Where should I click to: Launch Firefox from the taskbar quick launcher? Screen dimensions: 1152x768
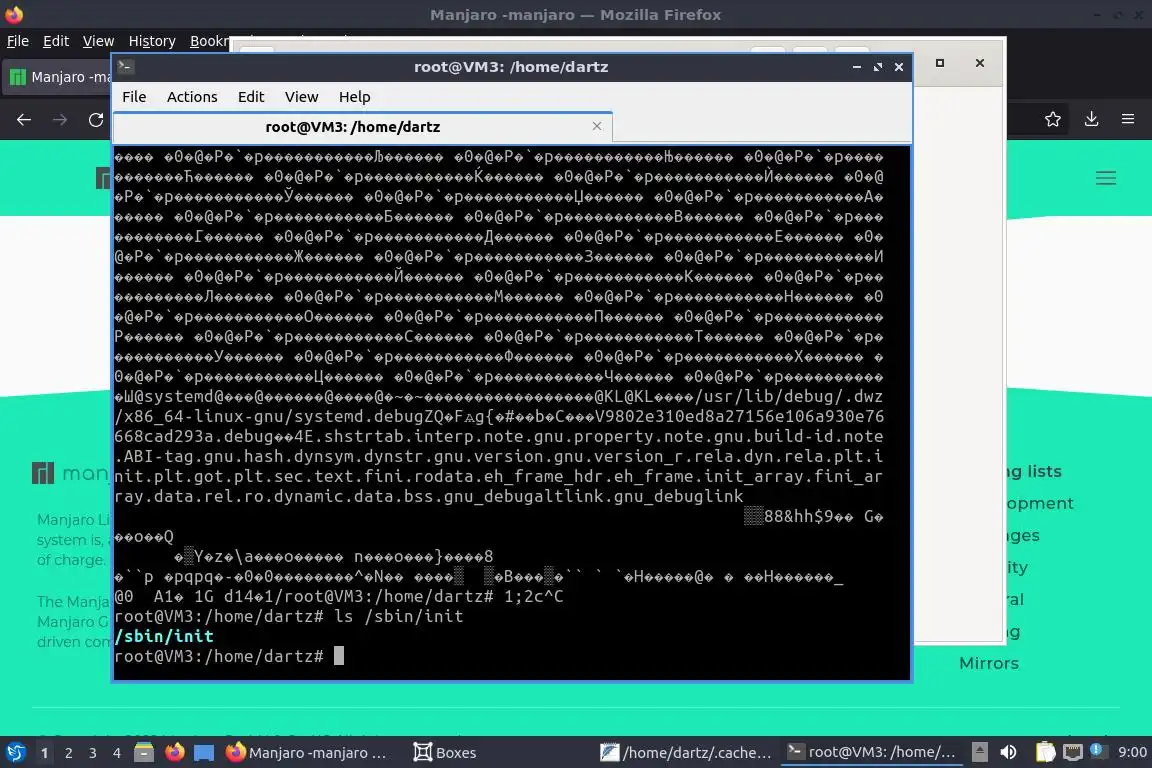174,753
